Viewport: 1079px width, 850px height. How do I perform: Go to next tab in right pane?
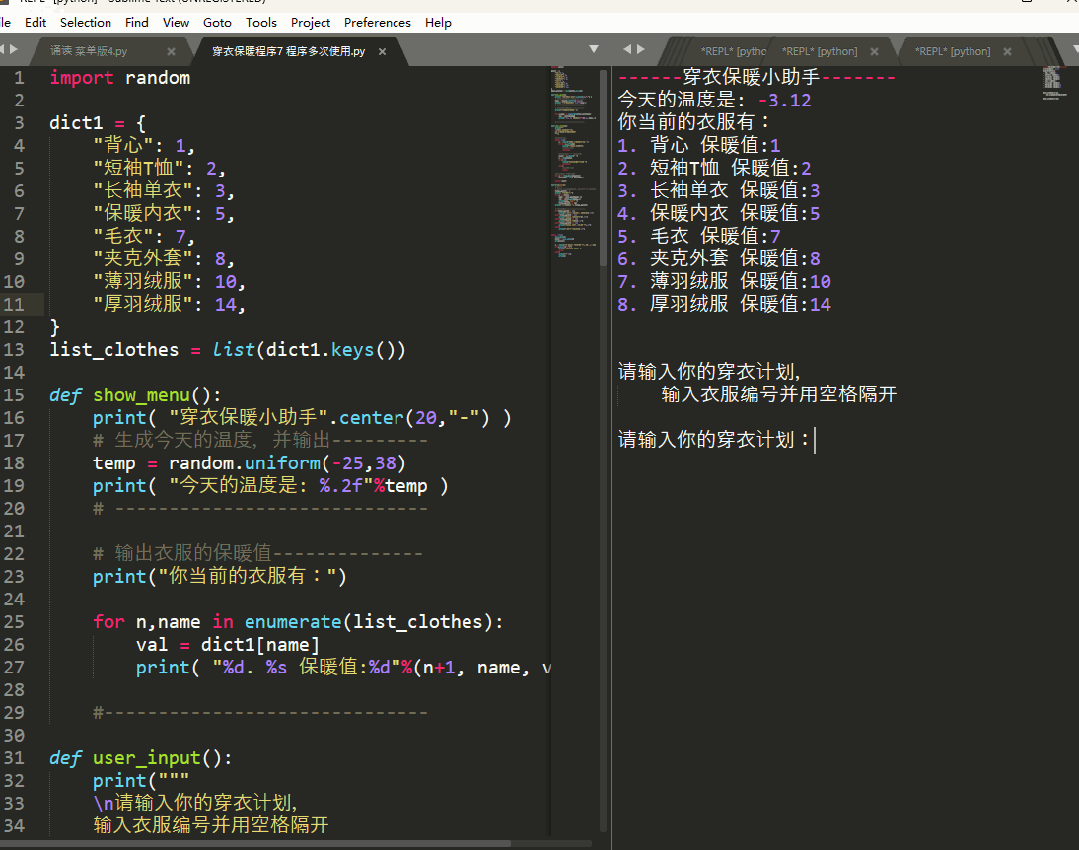641,49
